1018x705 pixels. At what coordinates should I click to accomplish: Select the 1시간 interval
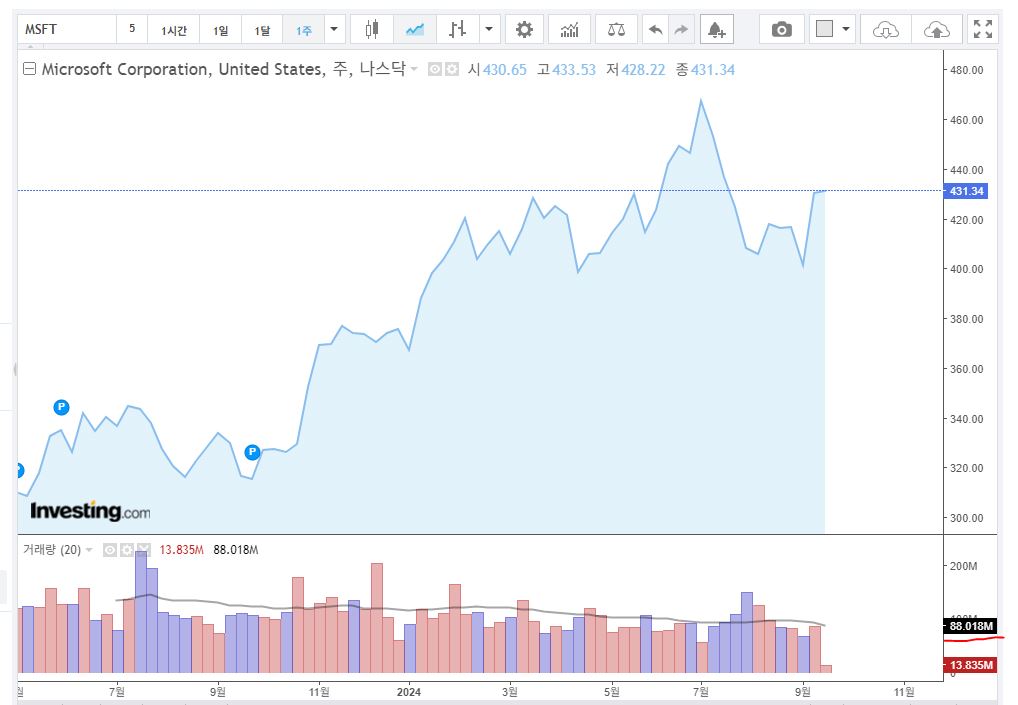click(173, 29)
